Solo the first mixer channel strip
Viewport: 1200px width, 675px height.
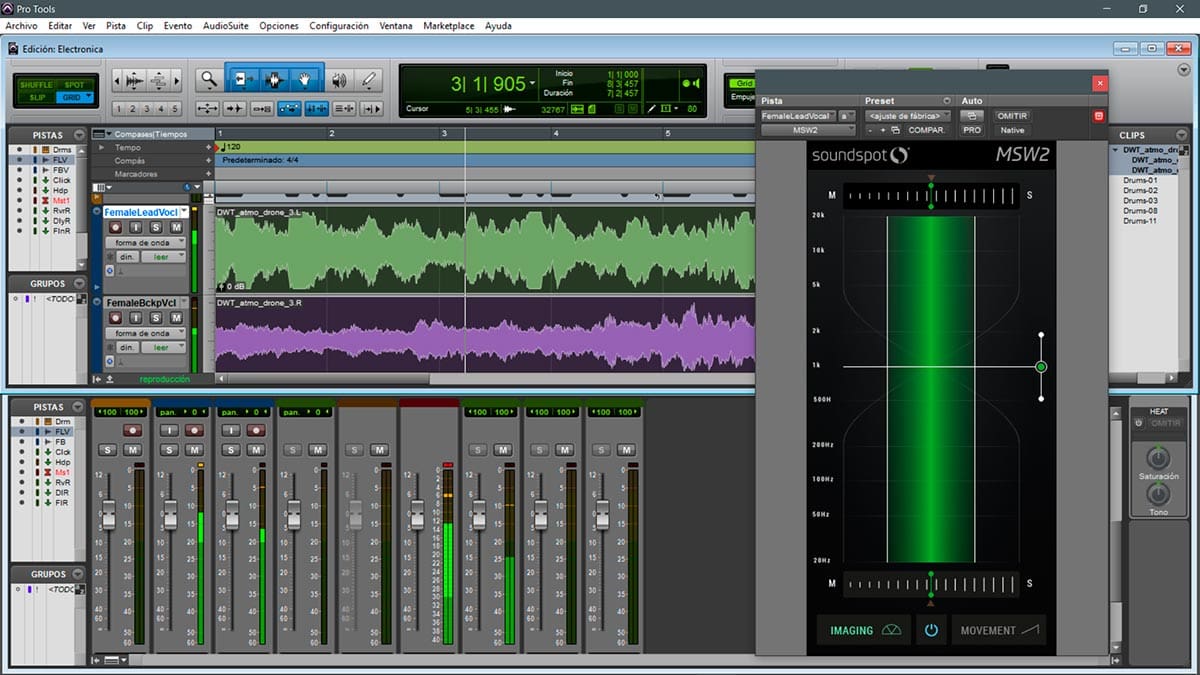pyautogui.click(x=108, y=450)
